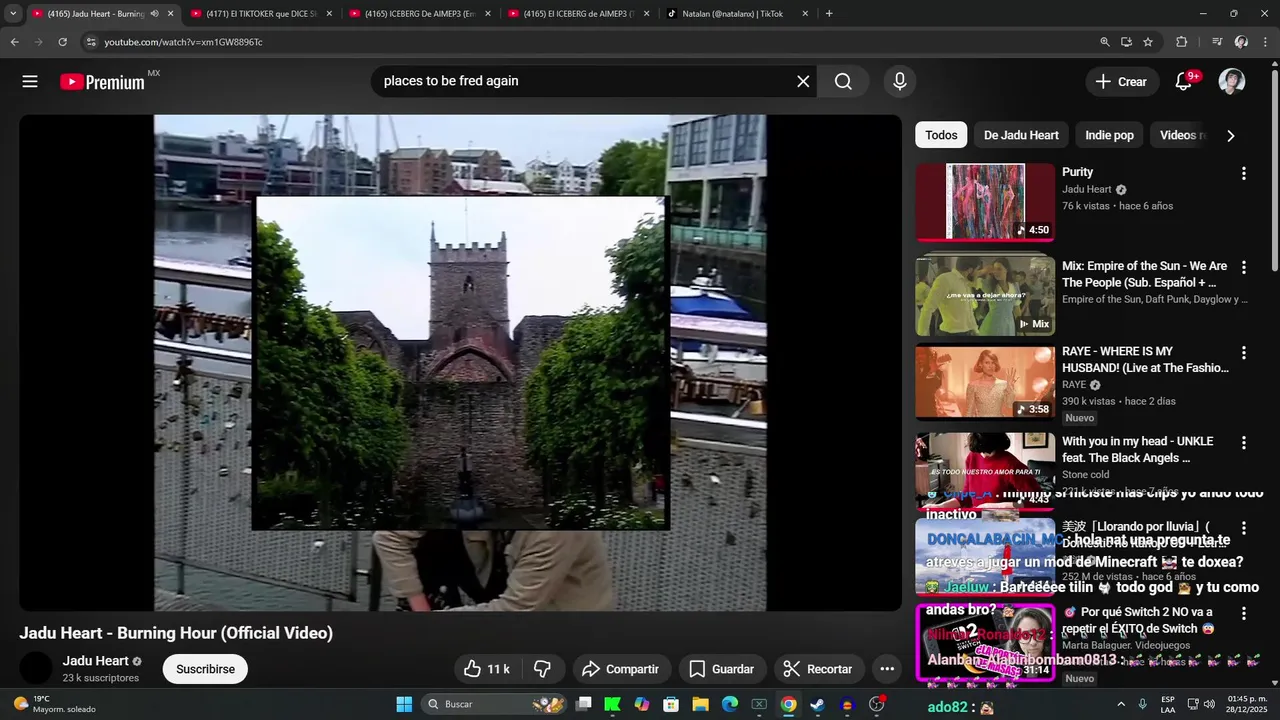Open the Chrome page zoom indicator
1280x720 pixels.
(x=1104, y=42)
